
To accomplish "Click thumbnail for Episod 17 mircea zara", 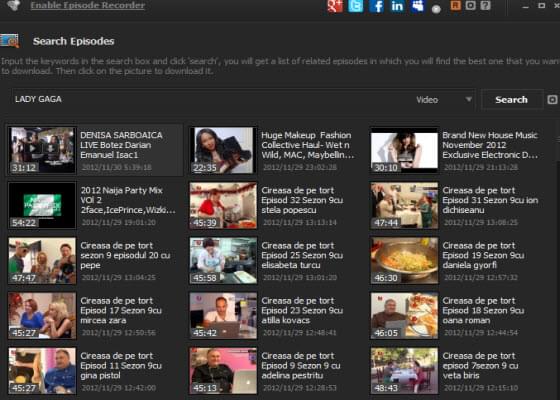I will pyautogui.click(x=42, y=316).
